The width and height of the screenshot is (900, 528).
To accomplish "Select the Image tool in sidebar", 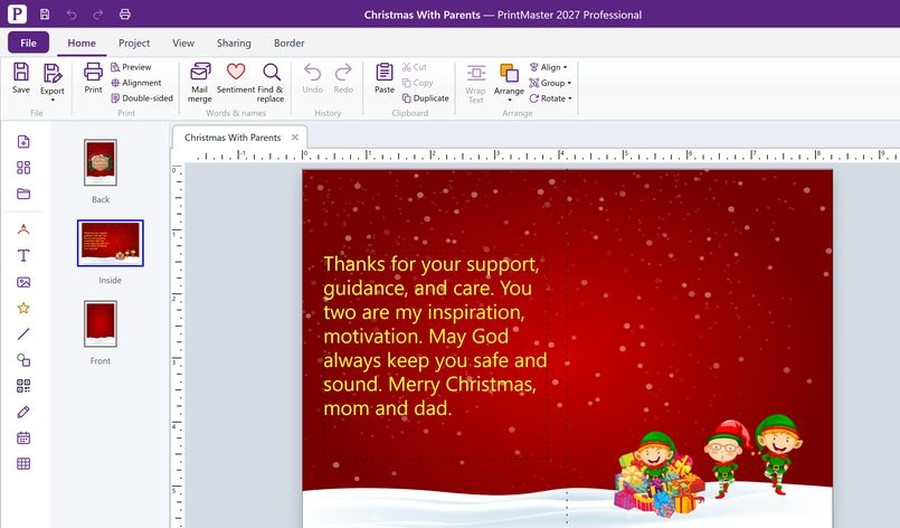I will [24, 282].
